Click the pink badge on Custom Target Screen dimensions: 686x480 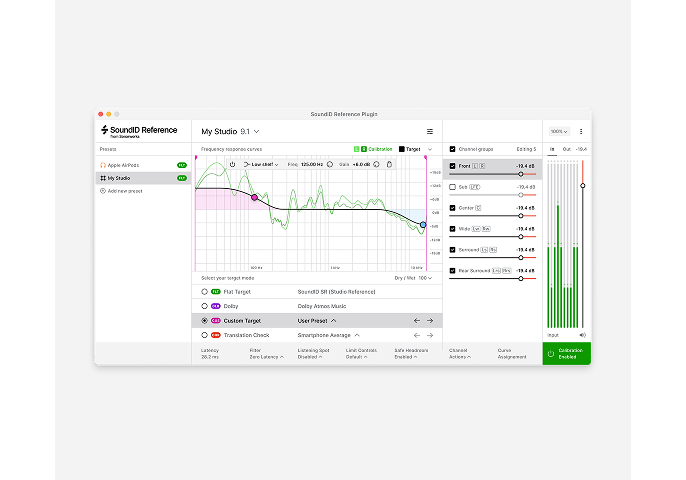(x=216, y=321)
